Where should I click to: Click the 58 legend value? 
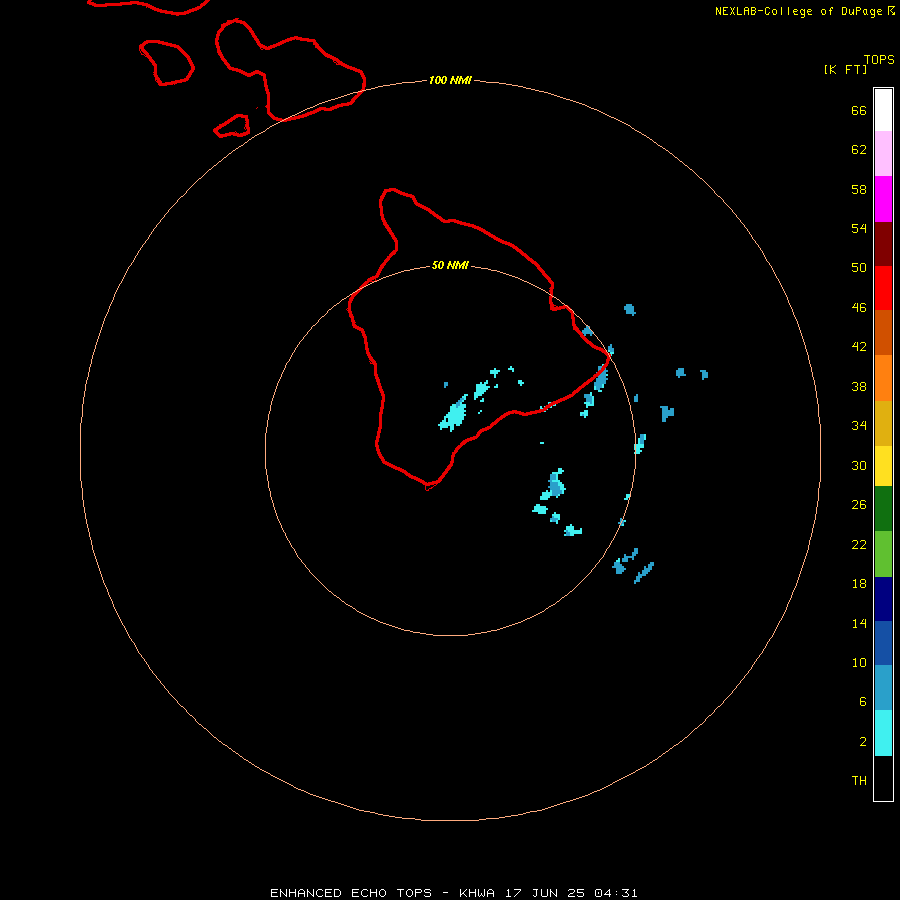(859, 189)
